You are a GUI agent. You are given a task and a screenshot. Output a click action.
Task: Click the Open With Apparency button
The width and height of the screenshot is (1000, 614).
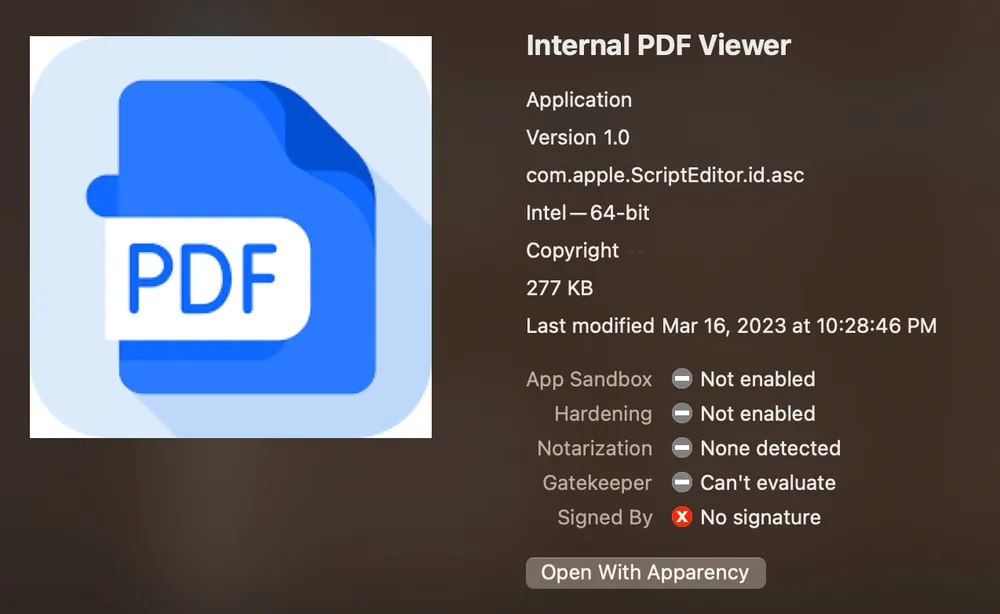point(645,572)
